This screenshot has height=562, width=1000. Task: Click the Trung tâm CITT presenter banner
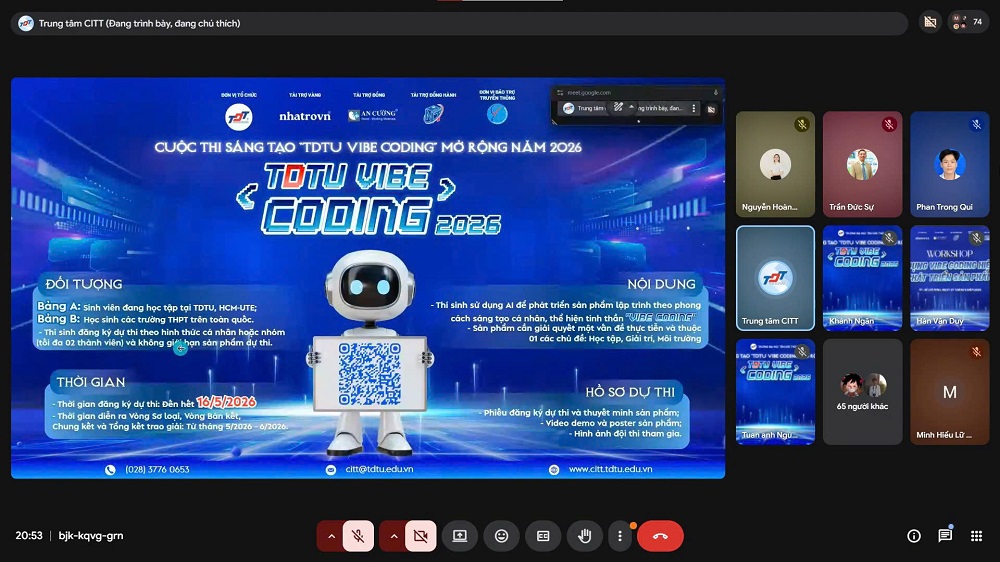pos(459,23)
